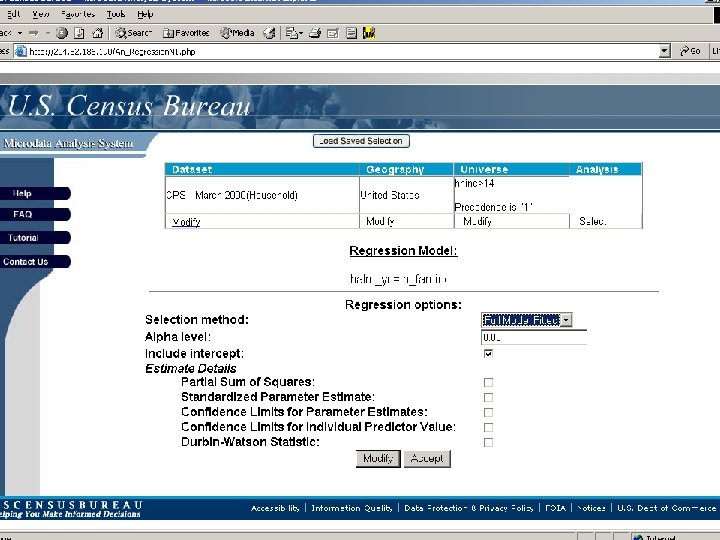Click the Internet zone status bar icon
This screenshot has width=720, height=540.
click(x=638, y=536)
